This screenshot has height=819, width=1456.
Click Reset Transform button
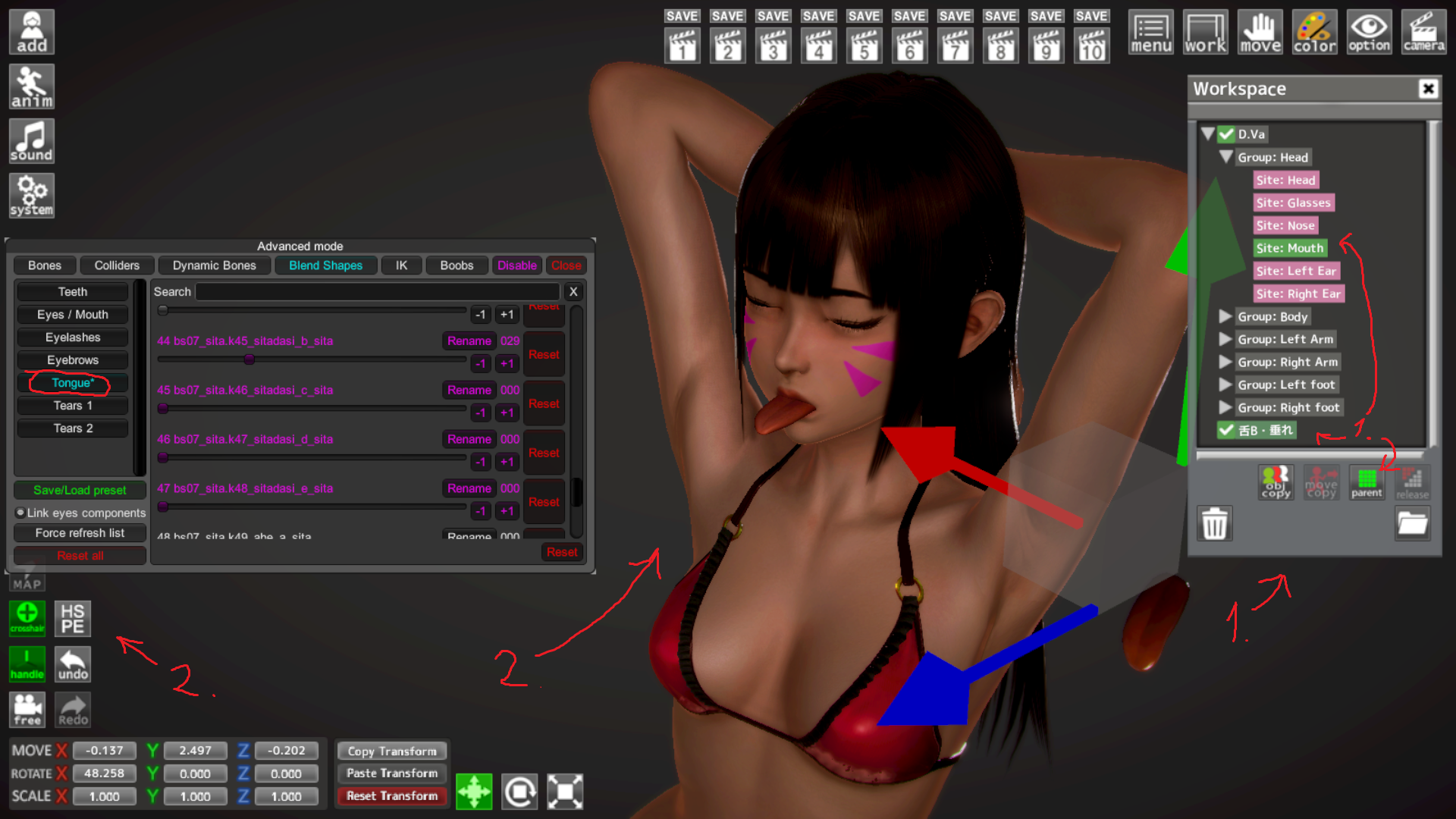(x=392, y=795)
